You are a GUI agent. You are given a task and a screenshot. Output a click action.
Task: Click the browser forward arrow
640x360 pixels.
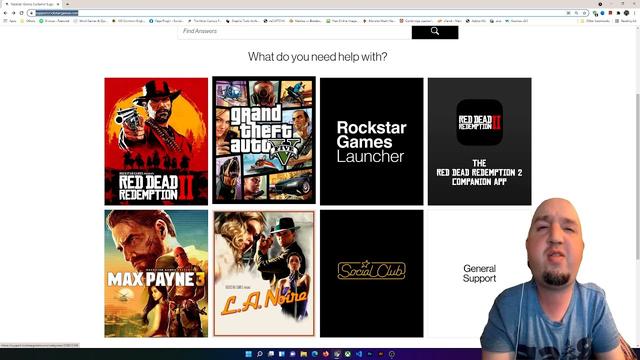click(13, 13)
